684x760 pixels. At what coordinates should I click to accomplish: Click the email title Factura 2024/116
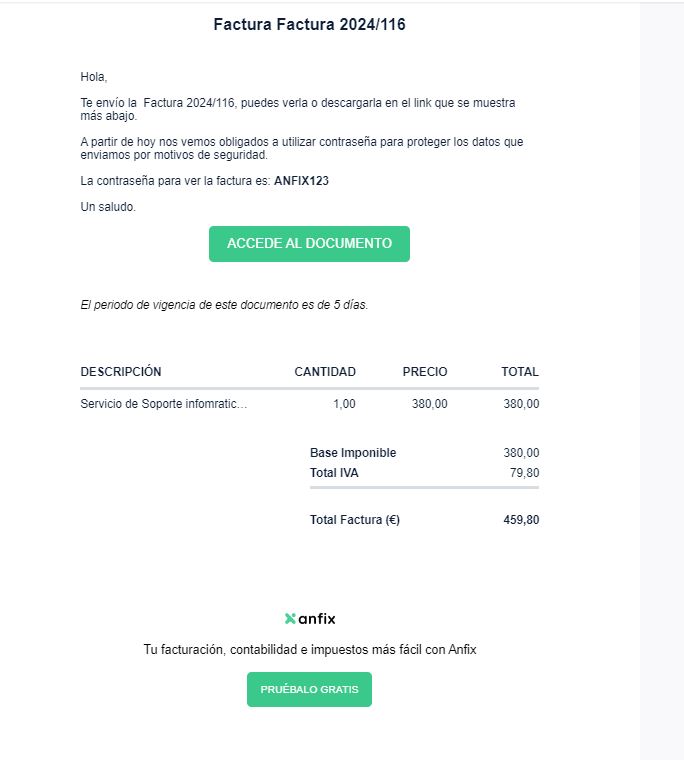click(309, 25)
